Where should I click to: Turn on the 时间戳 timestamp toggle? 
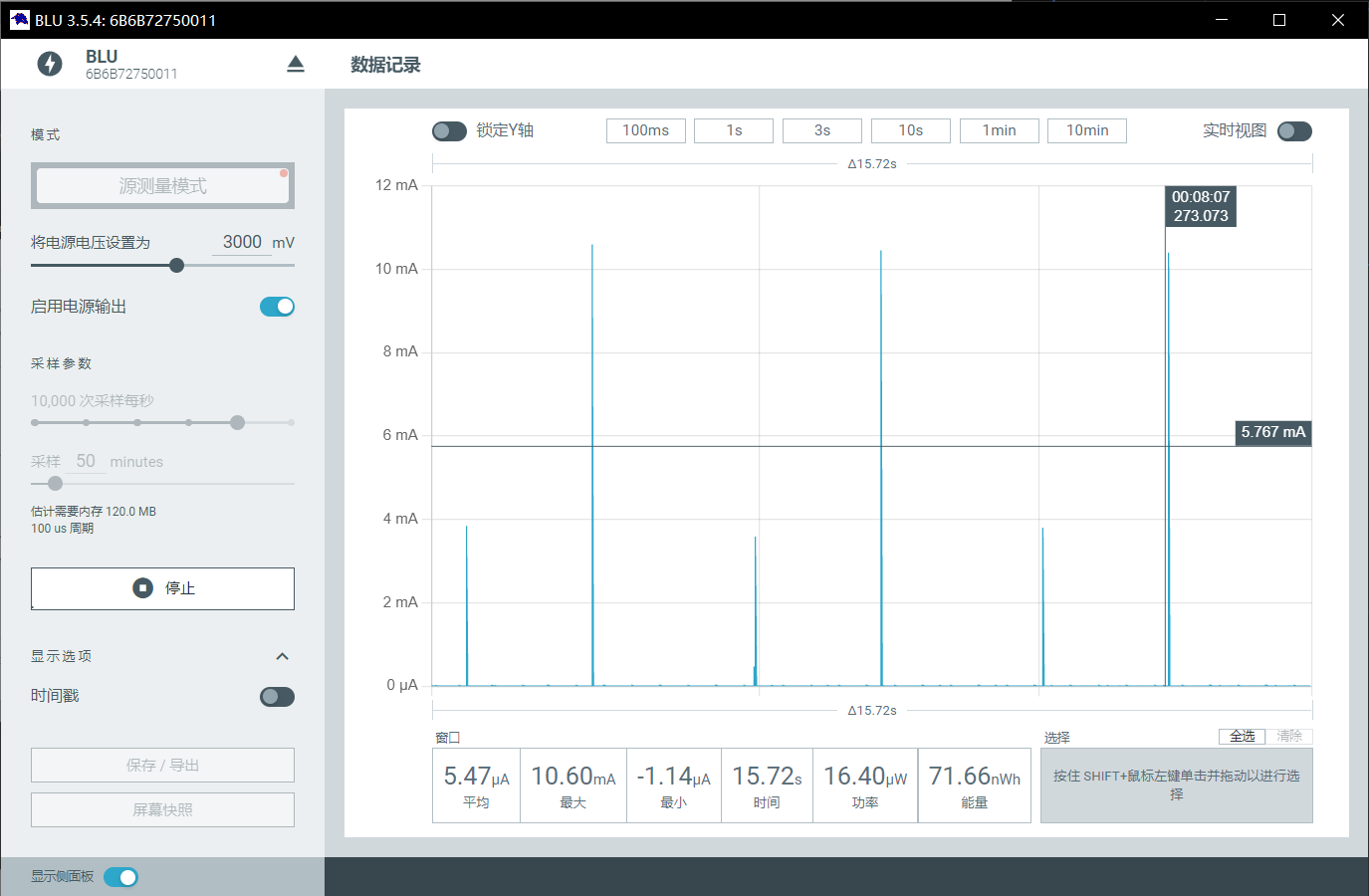(277, 697)
